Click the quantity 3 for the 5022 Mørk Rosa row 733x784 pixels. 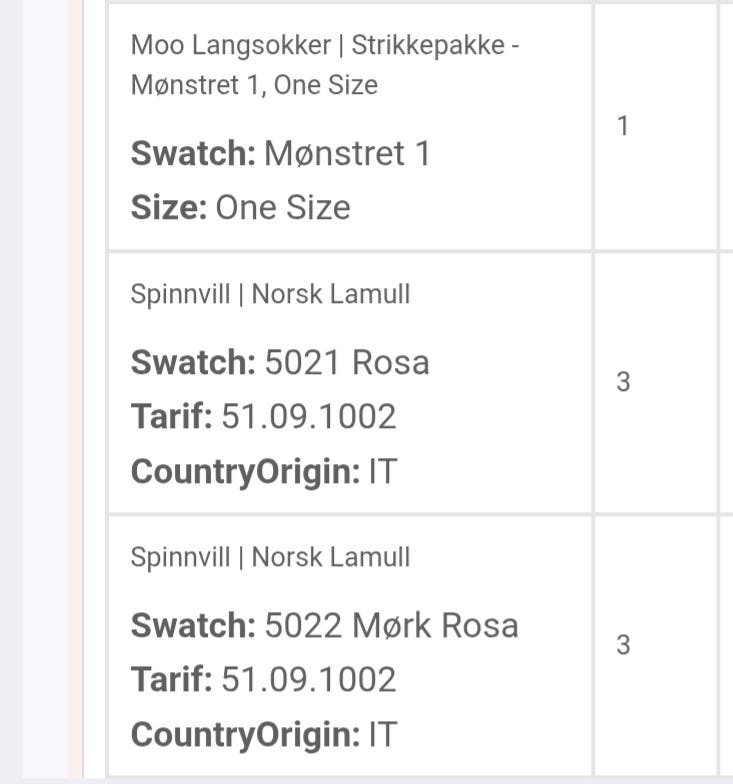coord(623,645)
